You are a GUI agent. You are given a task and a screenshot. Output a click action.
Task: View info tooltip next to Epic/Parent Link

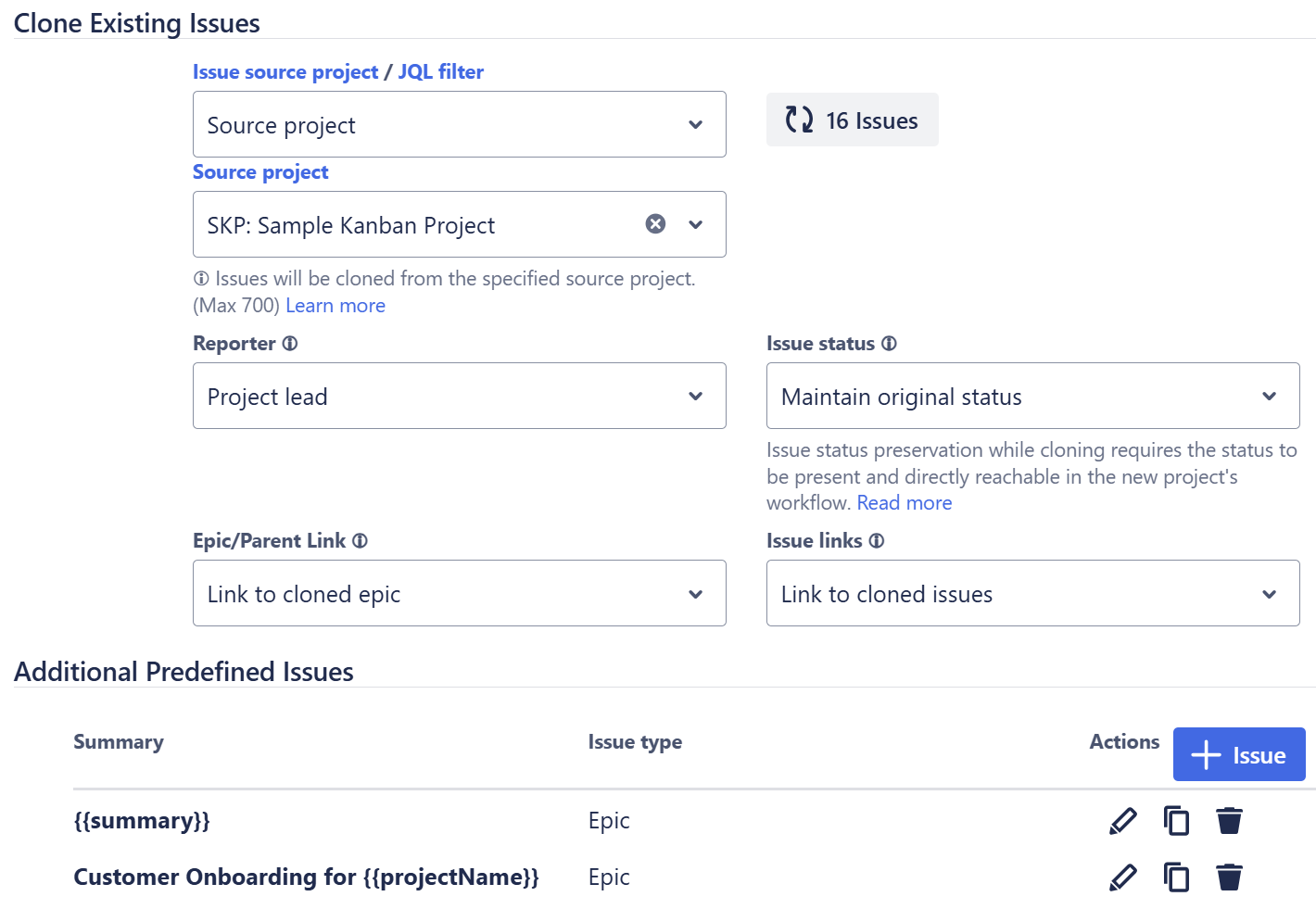coord(361,540)
